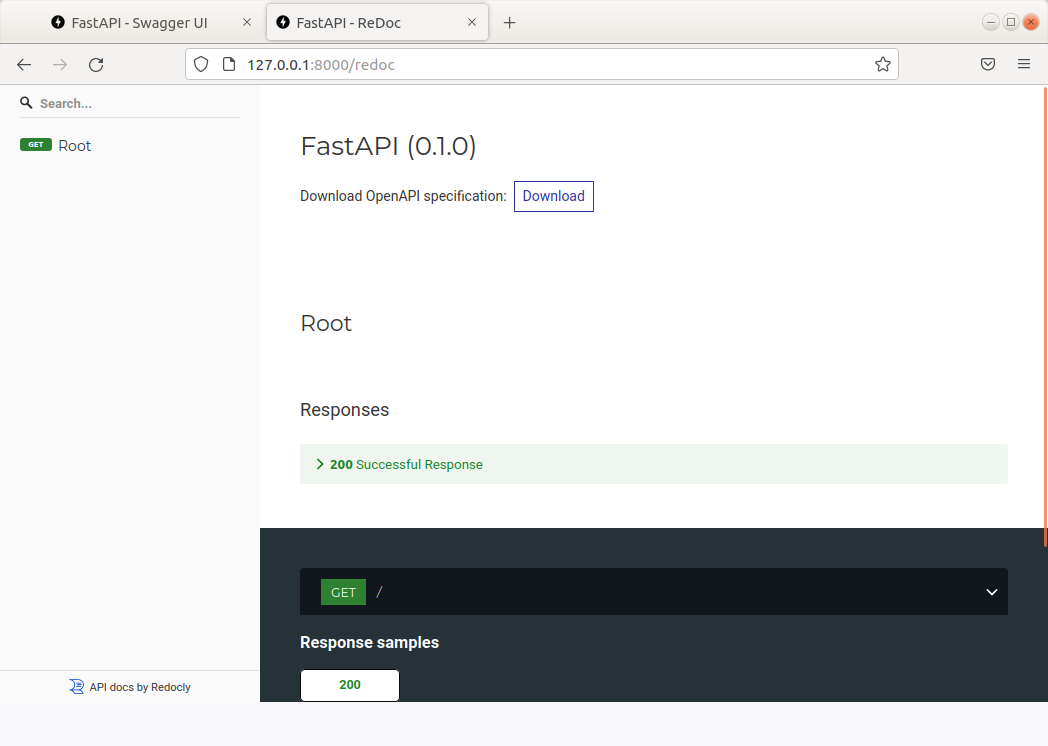The height and width of the screenshot is (746, 1048).
Task: Click the Firefox shield tracking protection icon
Action: tap(201, 63)
